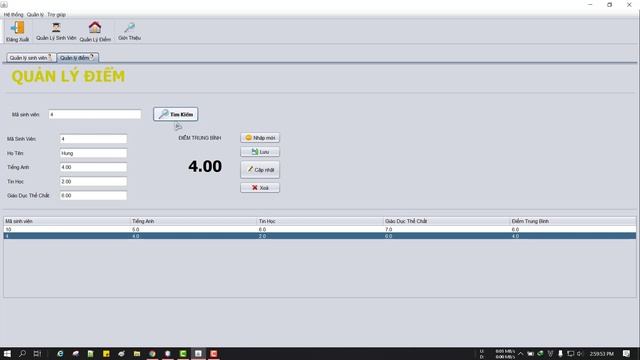
Task: Click the 2.0 Tin Học cell in highlighted row
Action: click(320, 236)
